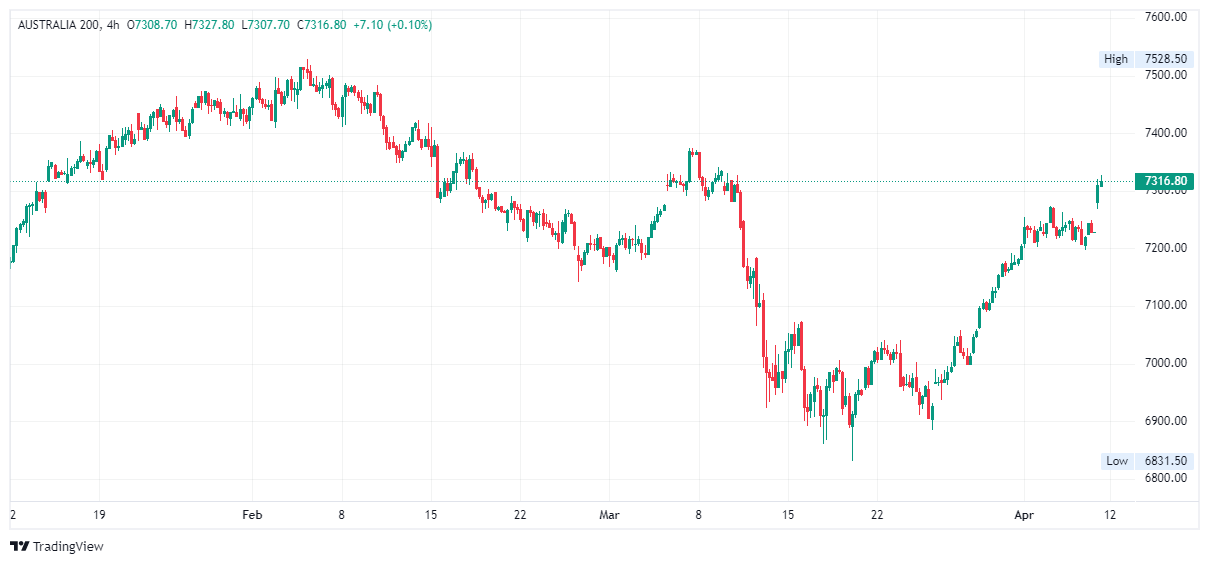The width and height of the screenshot is (1209, 564).
Task: Click the TradingView logo icon
Action: click(x=19, y=547)
